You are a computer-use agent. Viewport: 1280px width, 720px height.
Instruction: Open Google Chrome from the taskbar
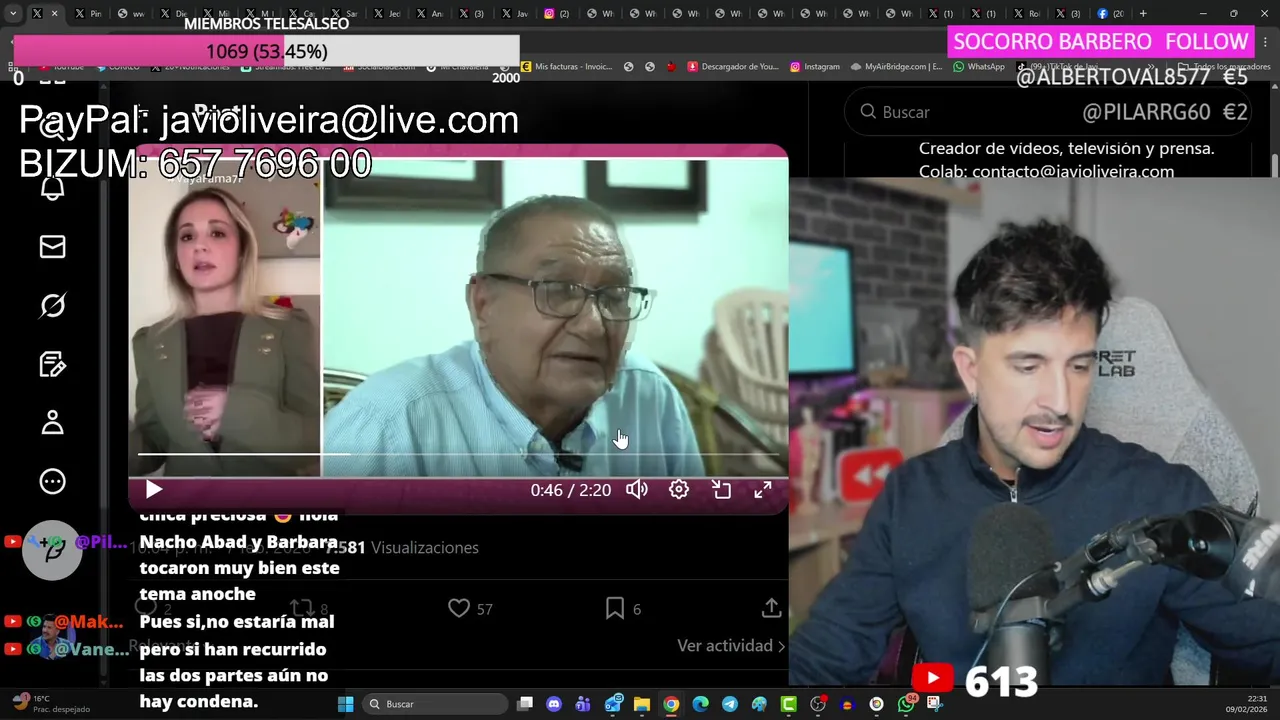(x=671, y=704)
